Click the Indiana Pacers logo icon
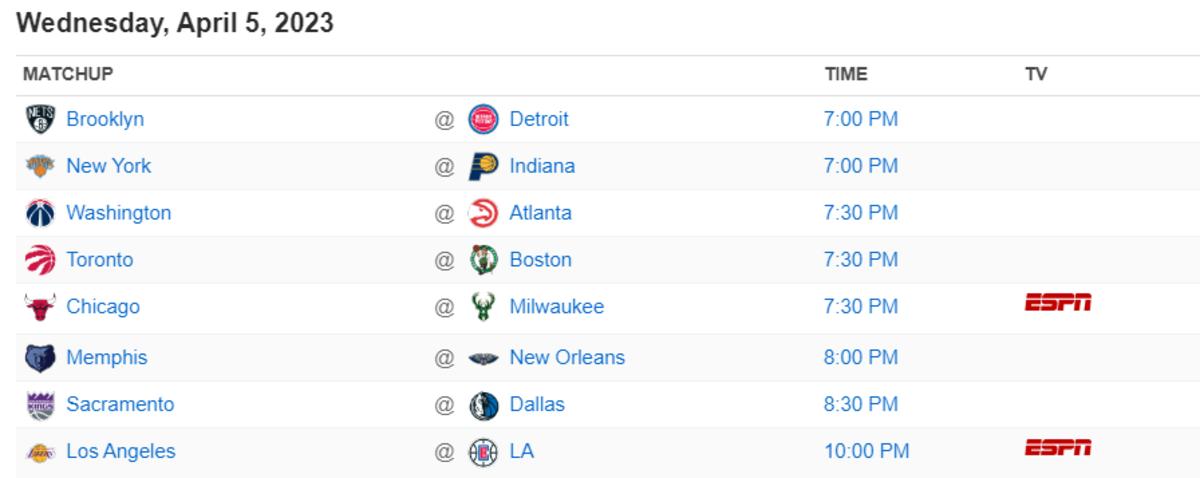 [x=483, y=166]
